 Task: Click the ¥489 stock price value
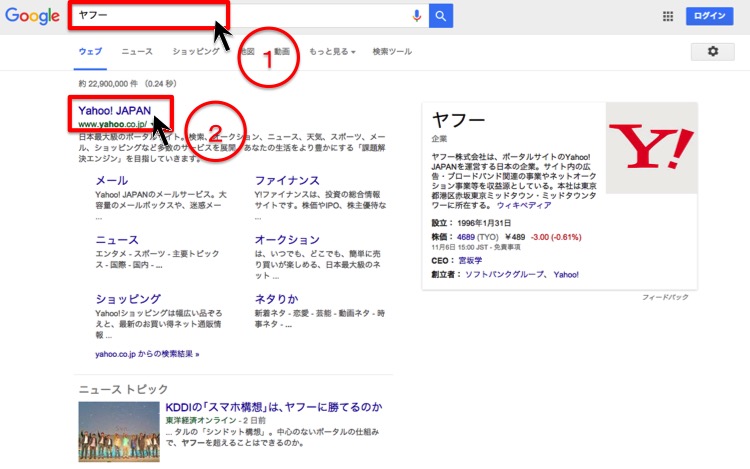coord(515,237)
